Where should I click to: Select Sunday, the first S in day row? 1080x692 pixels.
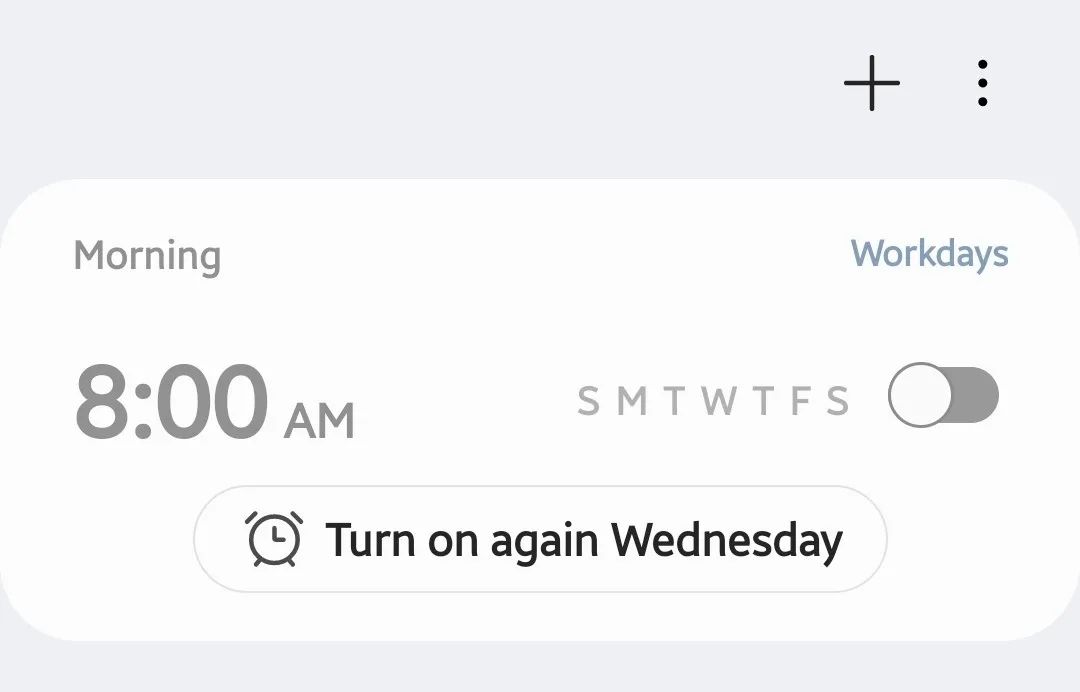pyautogui.click(x=588, y=402)
